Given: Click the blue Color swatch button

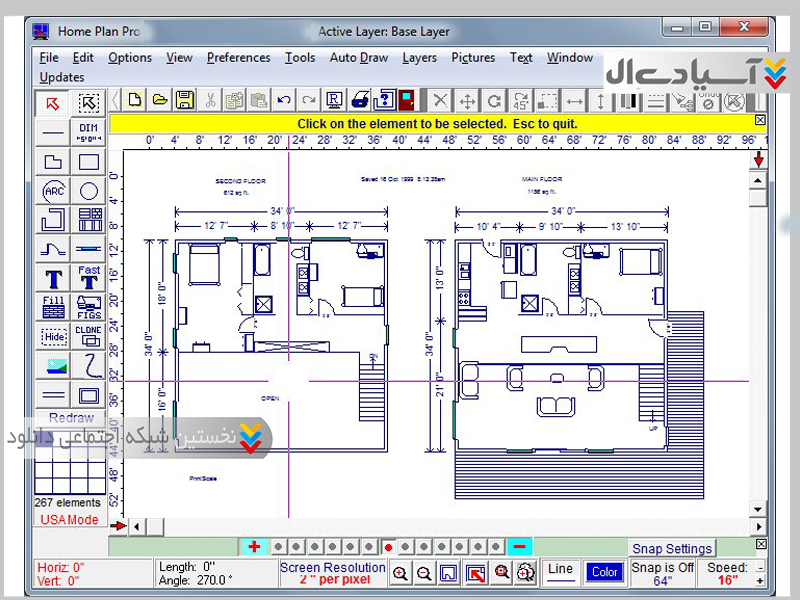Looking at the screenshot, I should pos(604,572).
